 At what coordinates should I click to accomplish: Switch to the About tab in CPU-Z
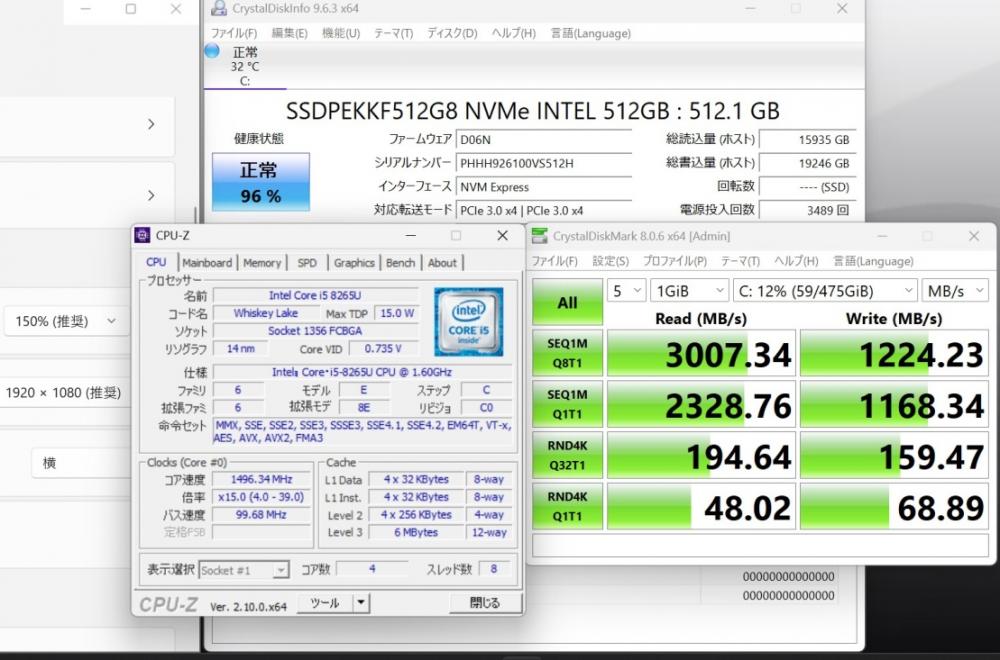tap(442, 263)
